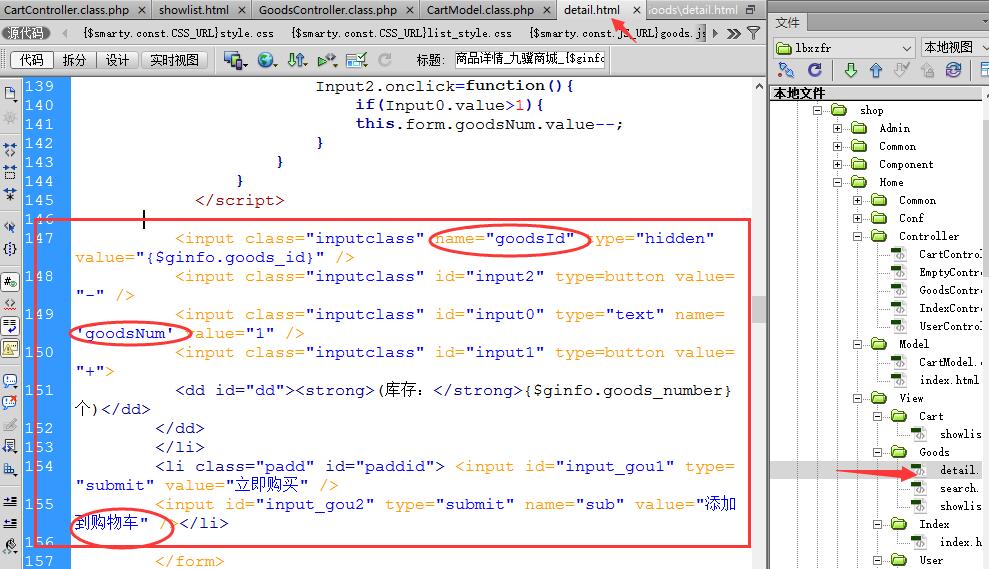The width and height of the screenshot is (989, 569).
Task: Click Check Browser Compatibility icon
Action: [x=356, y=60]
